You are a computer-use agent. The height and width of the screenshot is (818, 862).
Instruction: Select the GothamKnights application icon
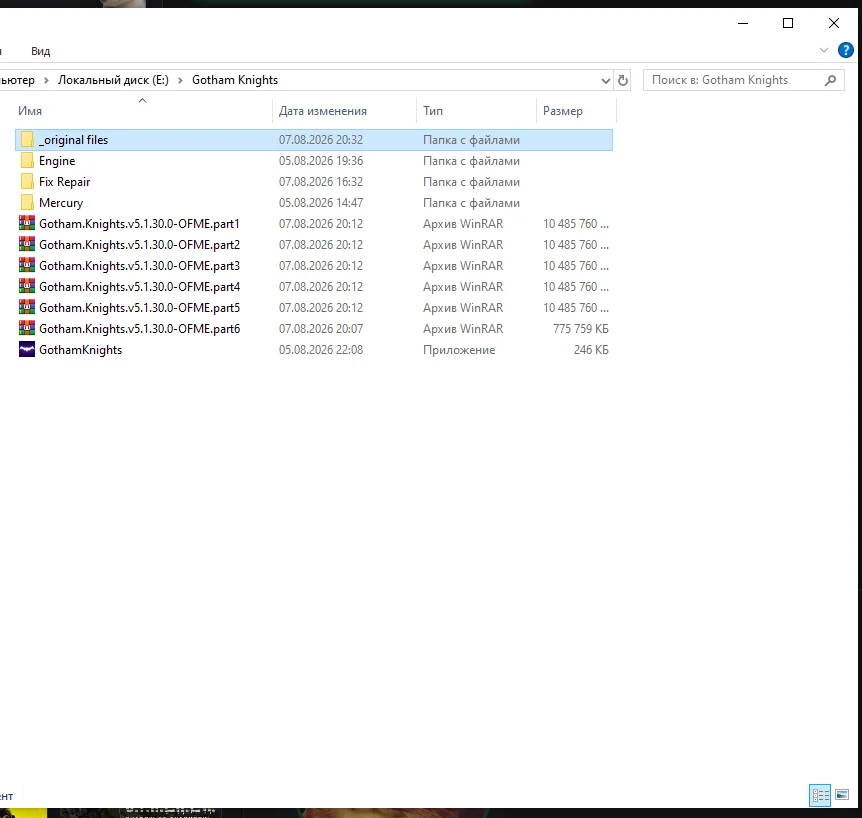click(x=27, y=349)
